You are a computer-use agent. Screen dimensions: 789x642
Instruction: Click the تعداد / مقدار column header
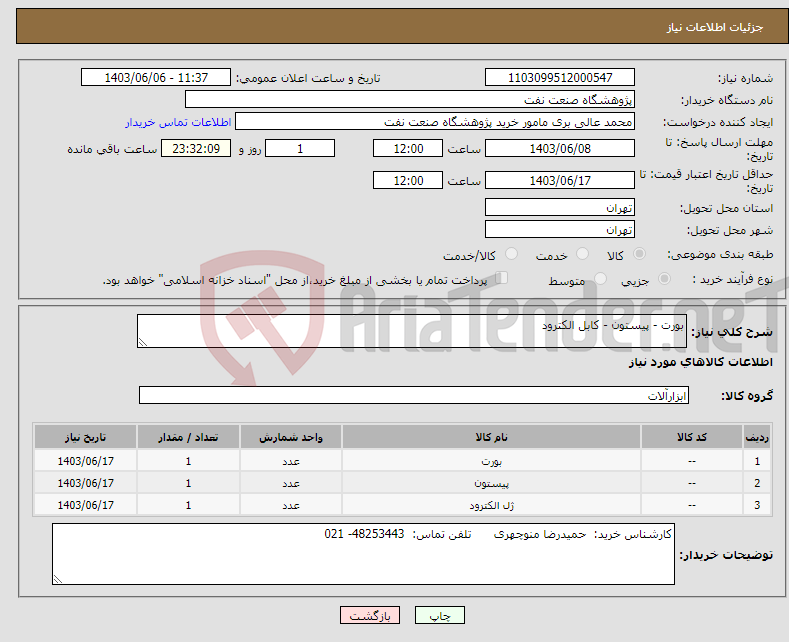click(x=188, y=437)
